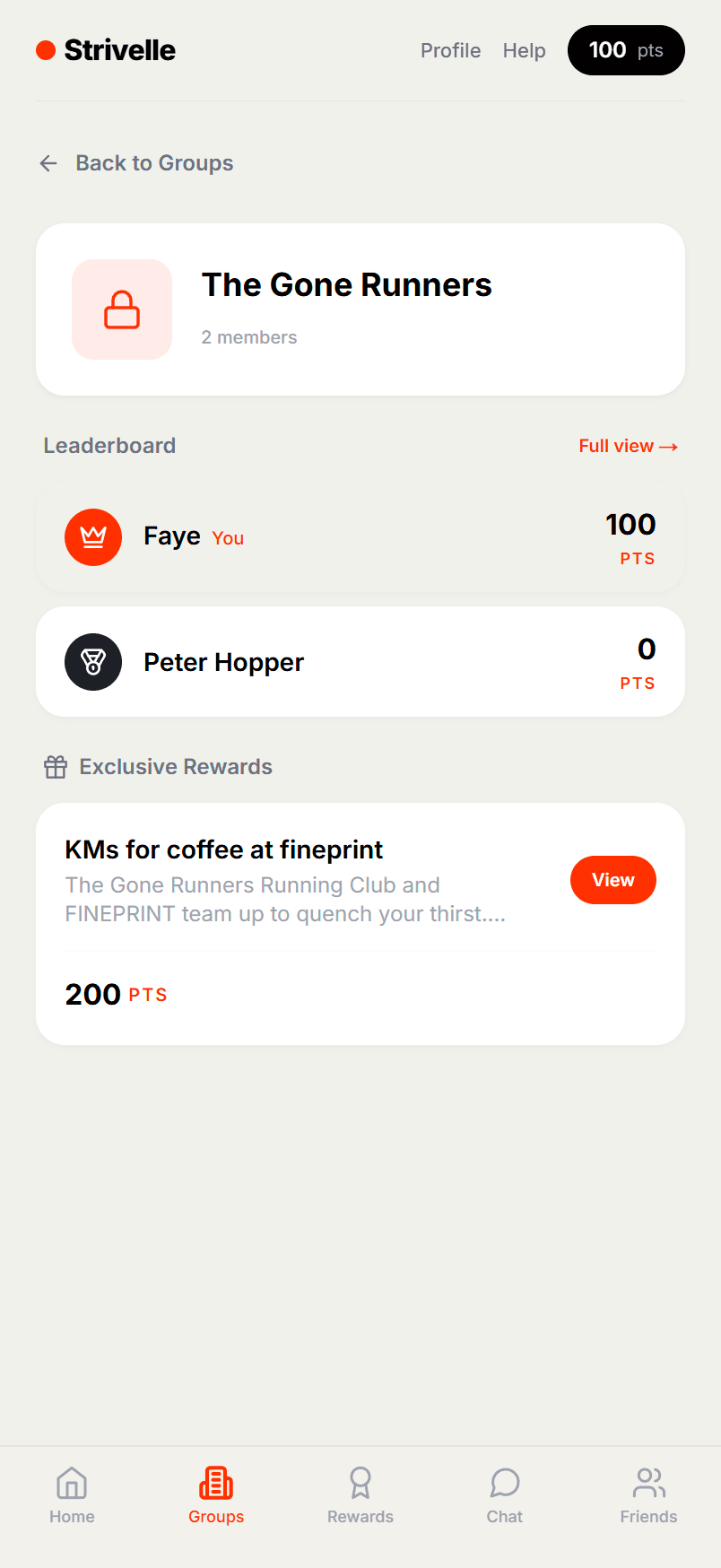
Task: Click the 100 pts balance badge
Action: 626,50
